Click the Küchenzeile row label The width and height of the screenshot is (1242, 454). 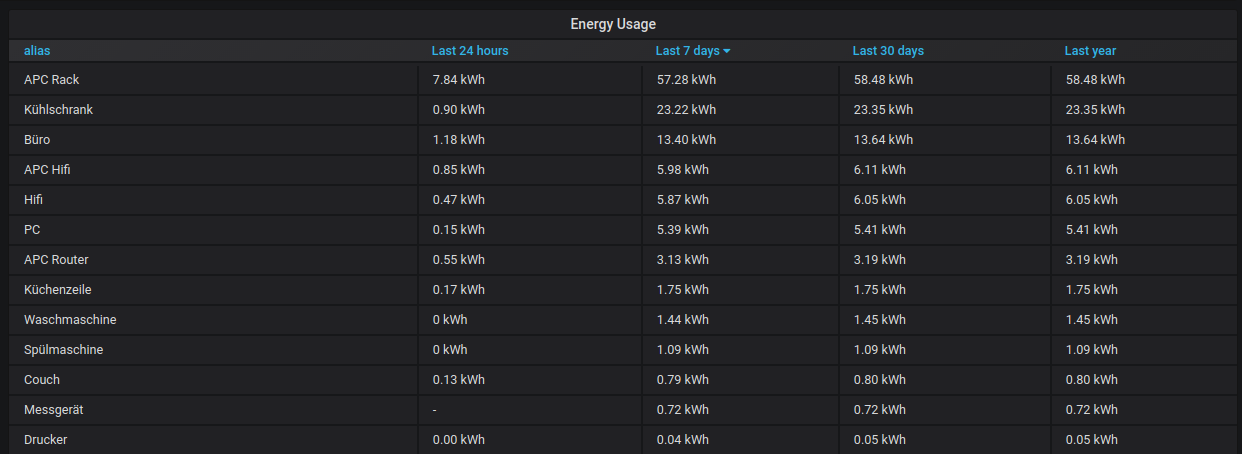pos(57,290)
